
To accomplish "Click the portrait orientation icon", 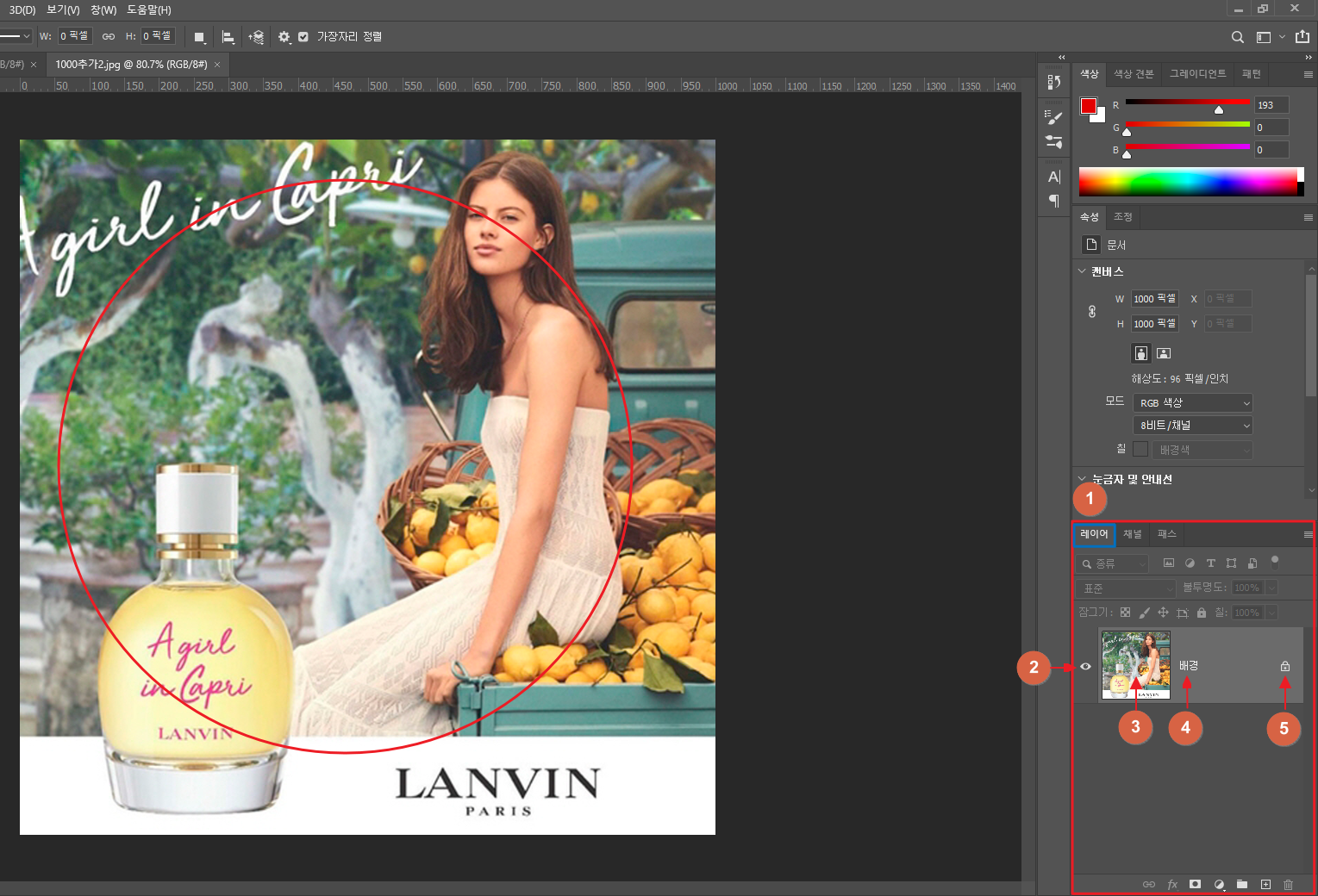I will [x=1140, y=353].
